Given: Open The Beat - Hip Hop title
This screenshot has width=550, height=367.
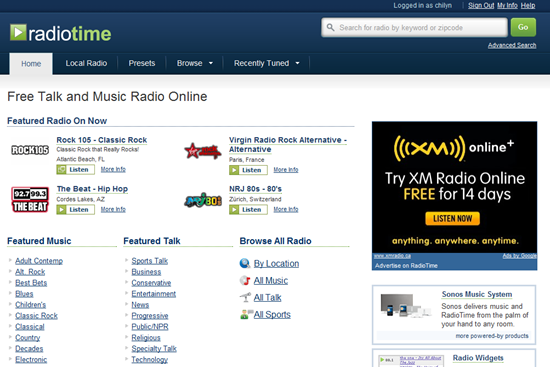Looking at the screenshot, I should pos(92,189).
